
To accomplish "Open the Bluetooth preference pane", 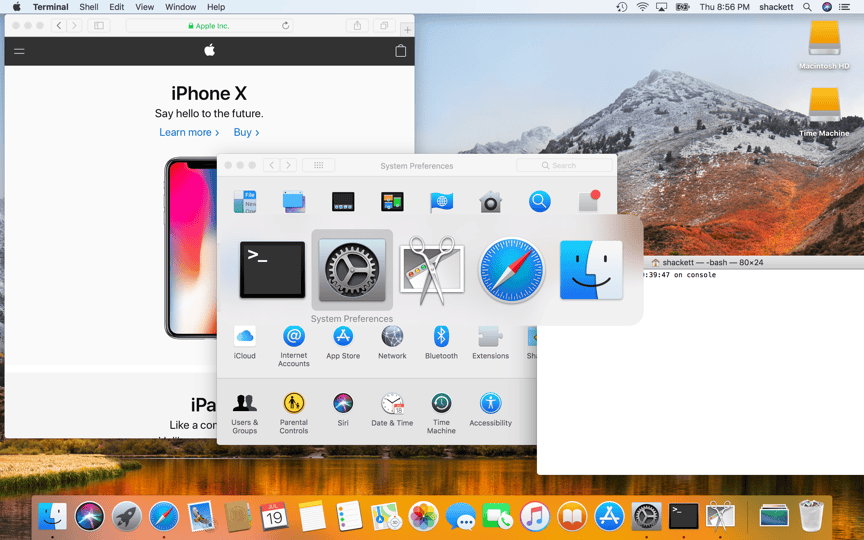I will click(441, 343).
